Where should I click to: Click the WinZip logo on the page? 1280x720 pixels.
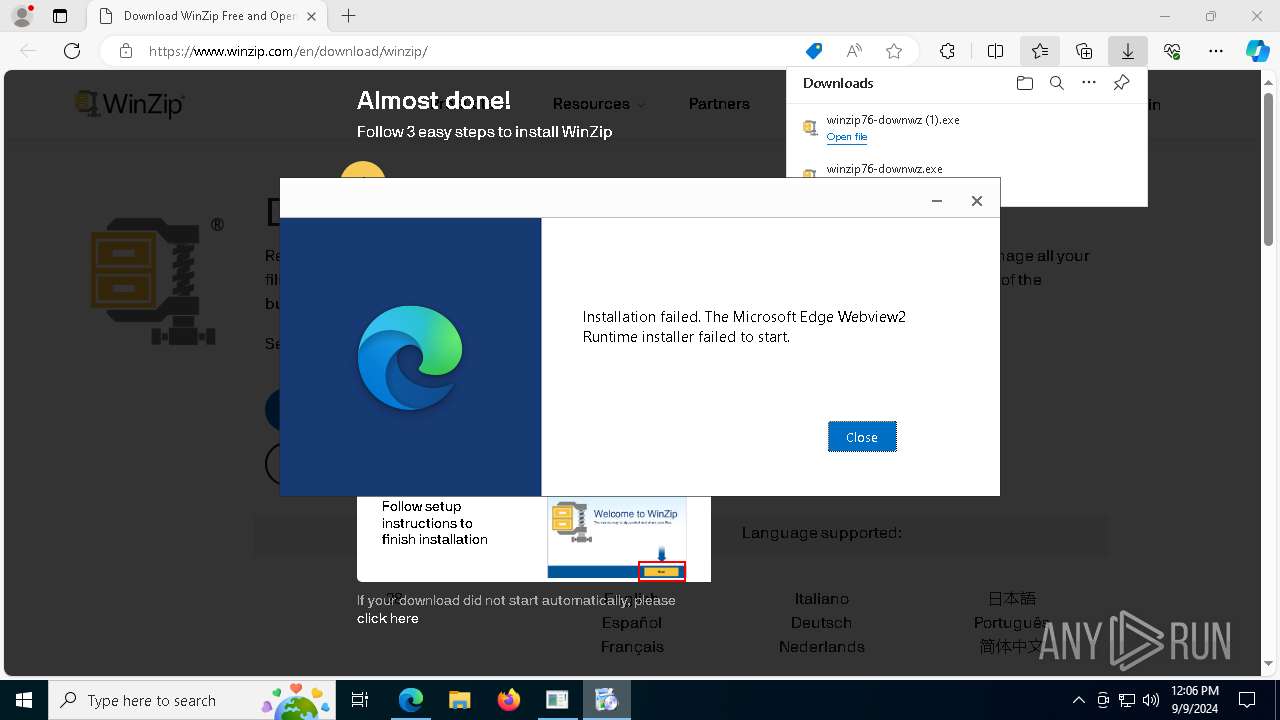(x=131, y=103)
